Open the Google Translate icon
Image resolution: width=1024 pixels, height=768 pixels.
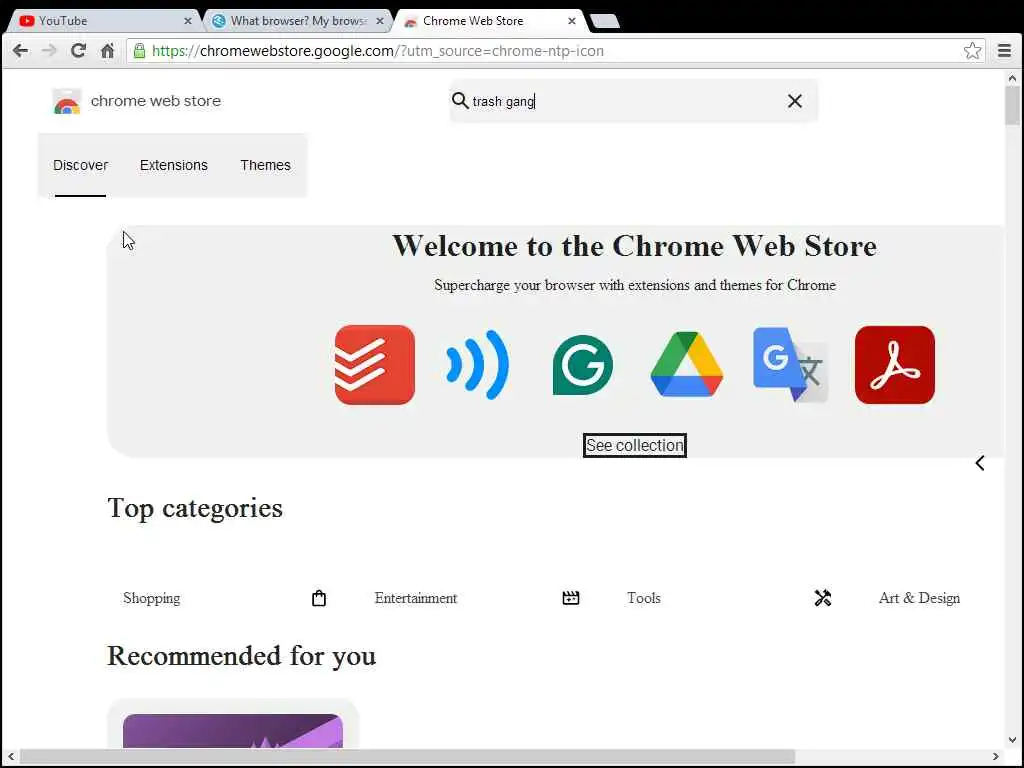tap(790, 364)
